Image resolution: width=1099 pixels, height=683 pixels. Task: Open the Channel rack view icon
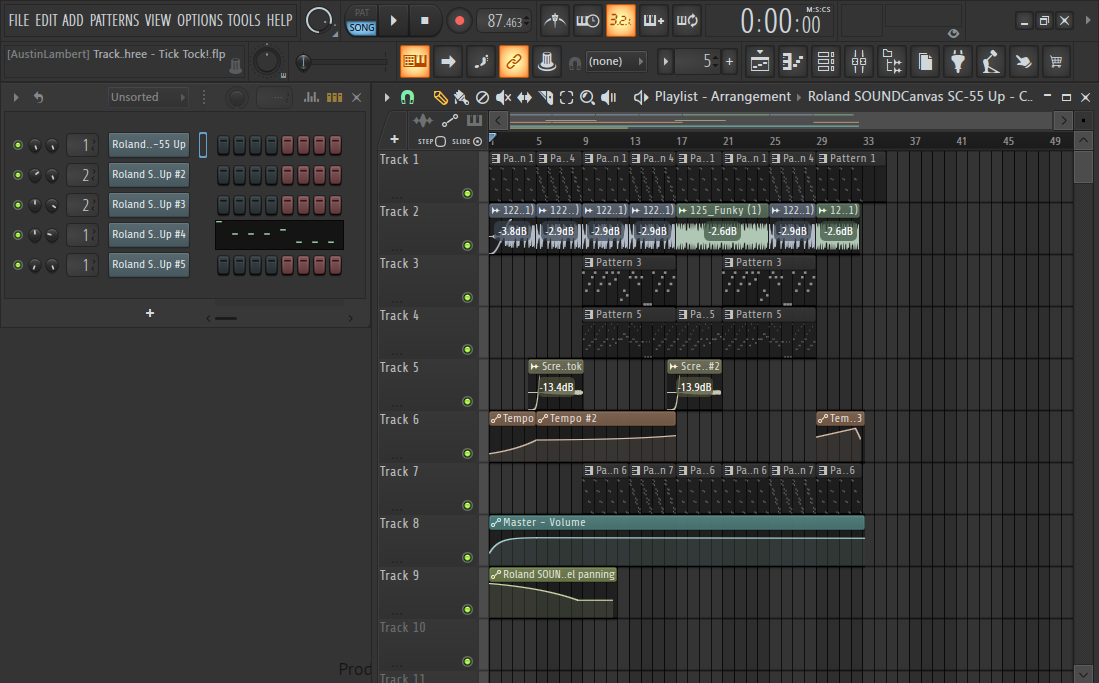(826, 62)
